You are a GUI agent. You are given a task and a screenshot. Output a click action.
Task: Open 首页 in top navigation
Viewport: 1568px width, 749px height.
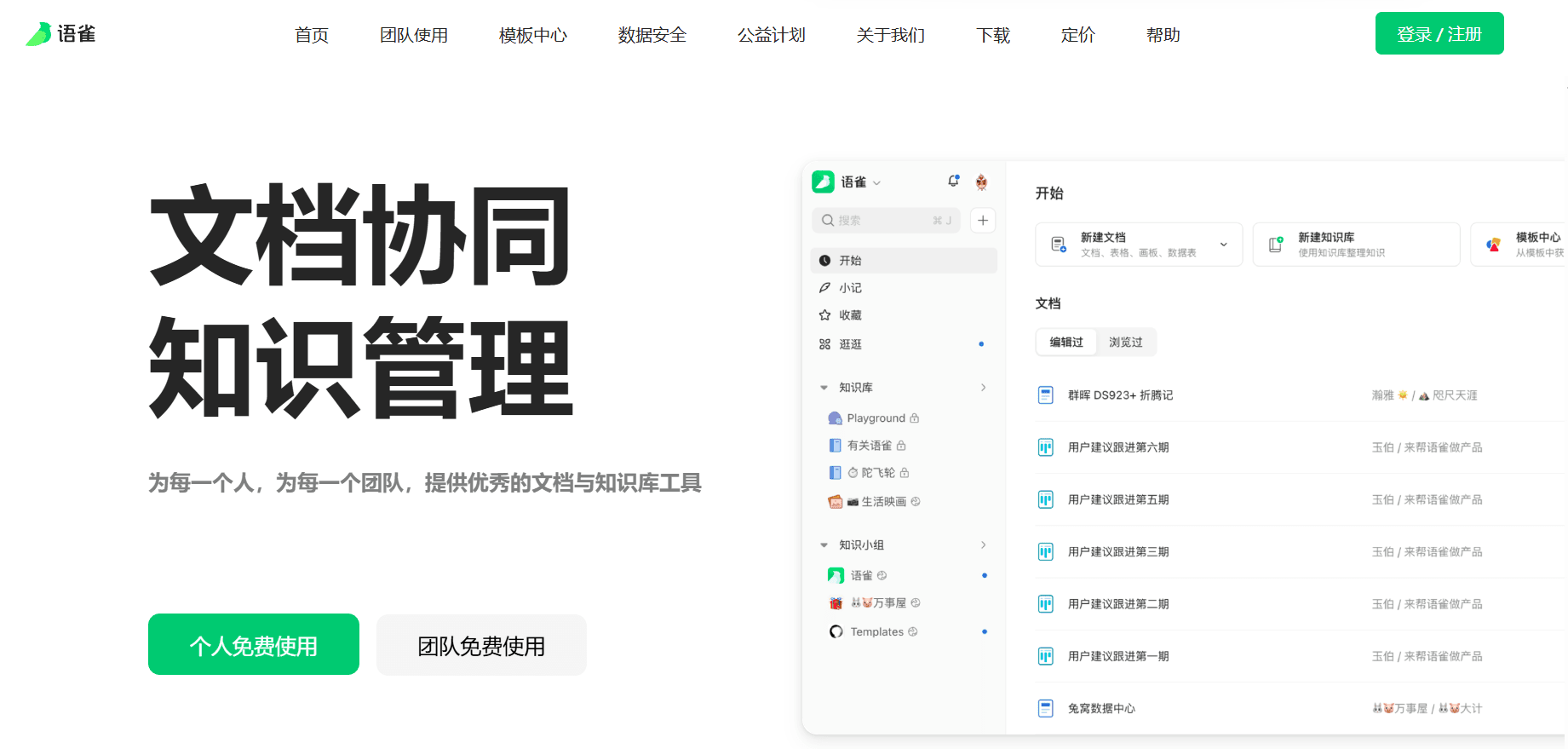click(x=312, y=35)
